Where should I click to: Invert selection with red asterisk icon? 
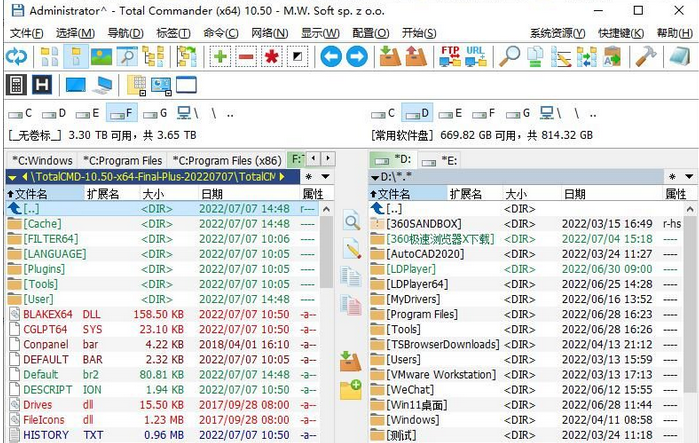pos(271,57)
